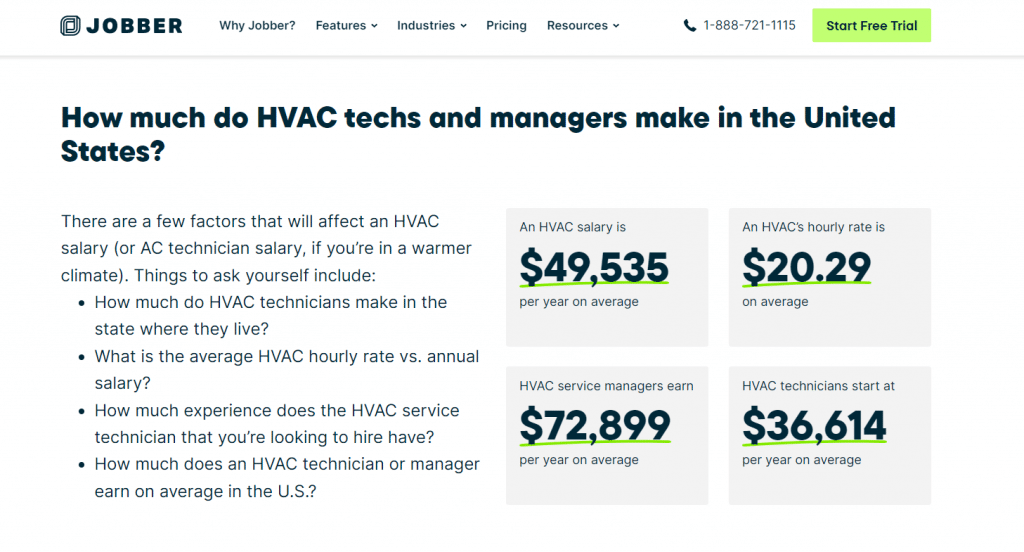Click the bullet about HVAC service technician experience
Viewport: 1024px width, 552px height.
click(277, 423)
